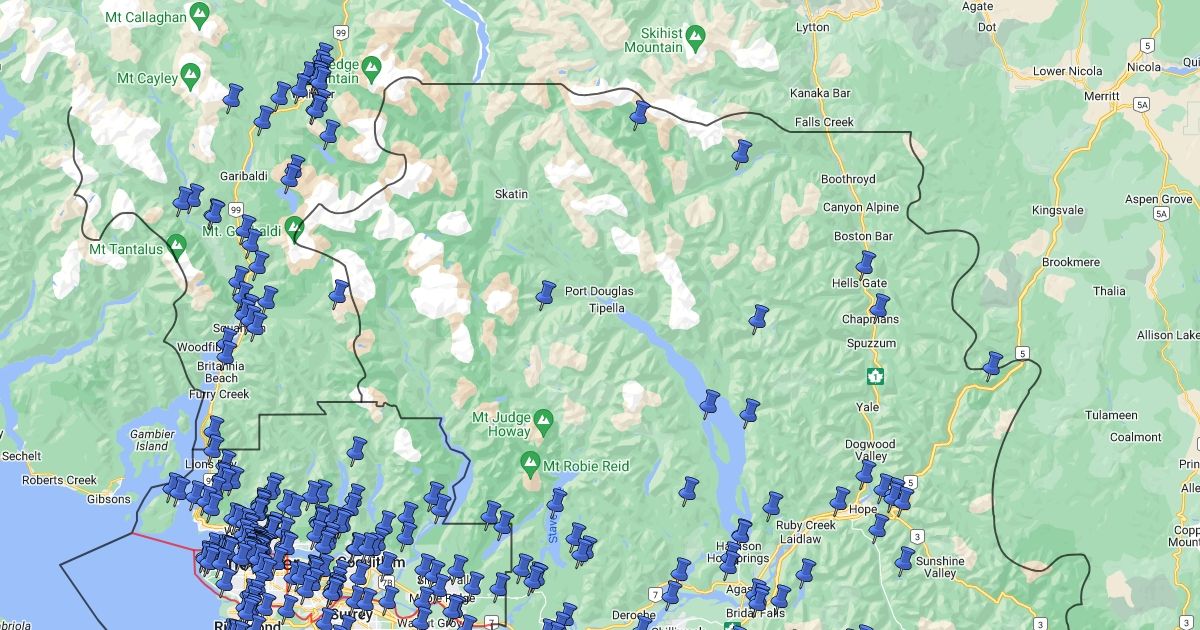The width and height of the screenshot is (1200, 630).
Task: Click the Lytton town label
Action: pyautogui.click(x=813, y=27)
